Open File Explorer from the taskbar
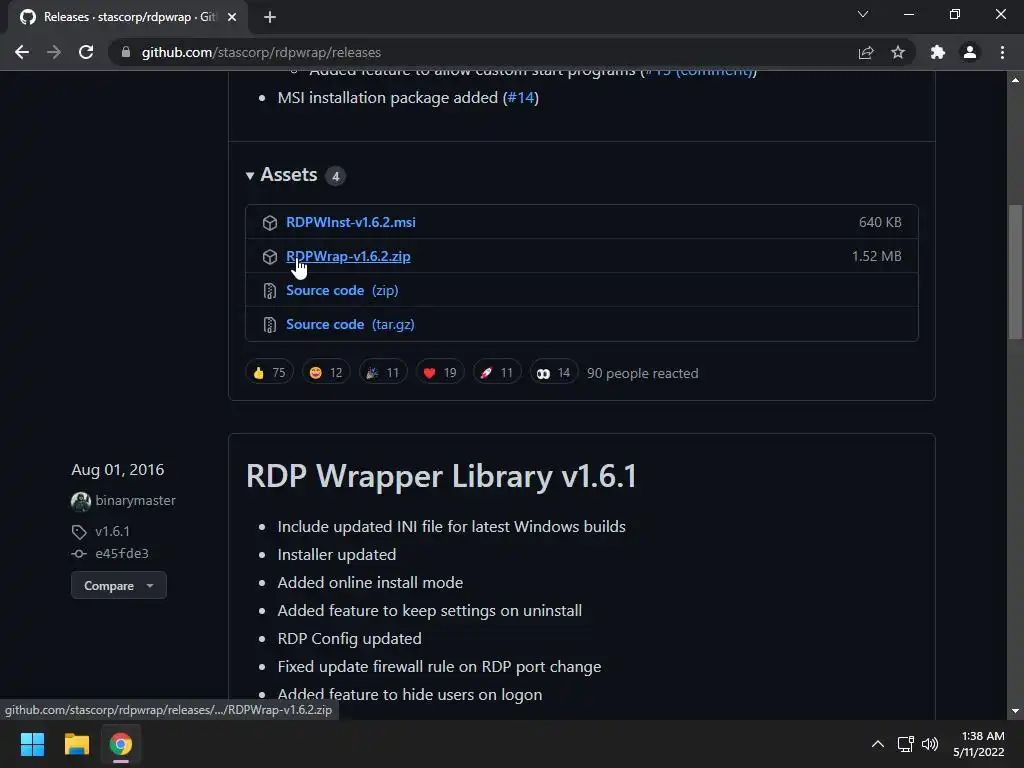 pyautogui.click(x=76, y=744)
